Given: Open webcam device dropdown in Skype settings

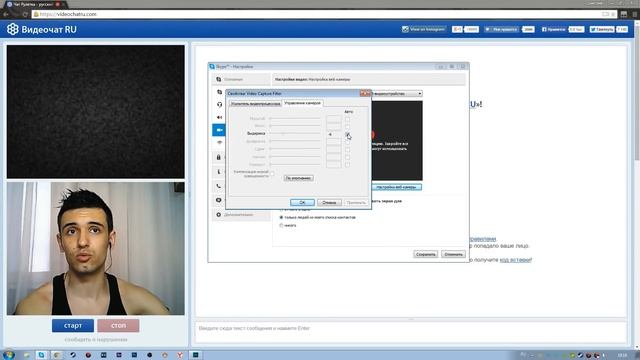Looking at the screenshot, I should click(397, 93).
